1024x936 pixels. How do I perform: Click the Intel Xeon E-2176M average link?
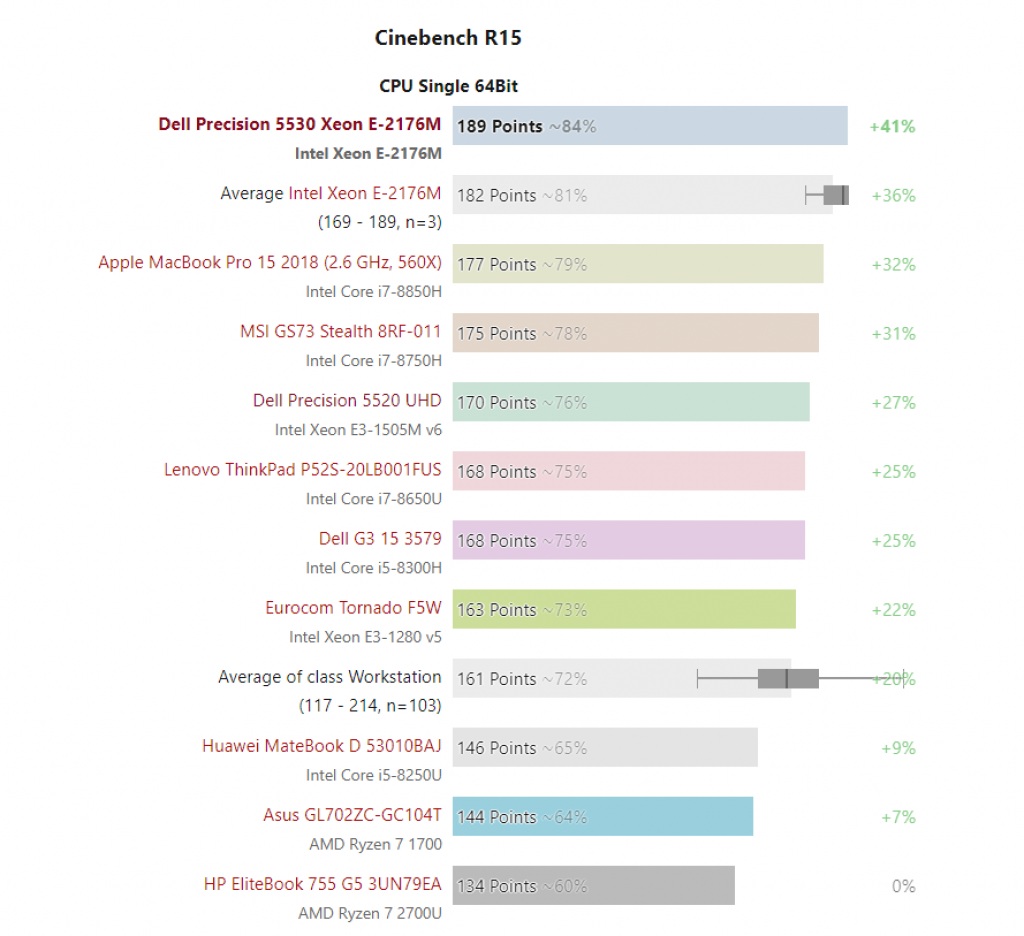364,193
